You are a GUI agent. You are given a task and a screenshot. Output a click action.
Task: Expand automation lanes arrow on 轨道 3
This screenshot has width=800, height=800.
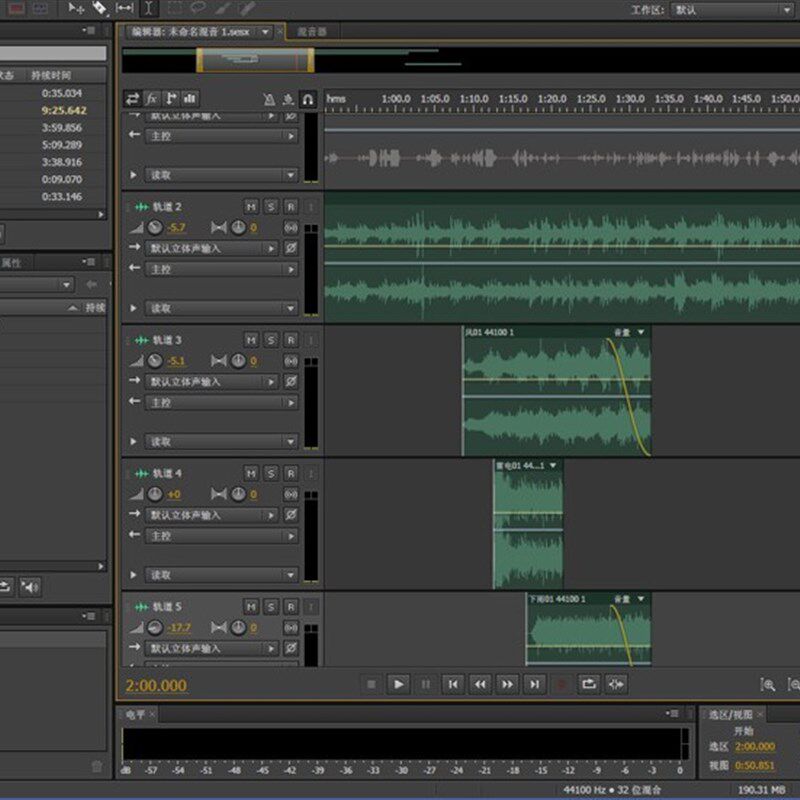pyautogui.click(x=133, y=441)
